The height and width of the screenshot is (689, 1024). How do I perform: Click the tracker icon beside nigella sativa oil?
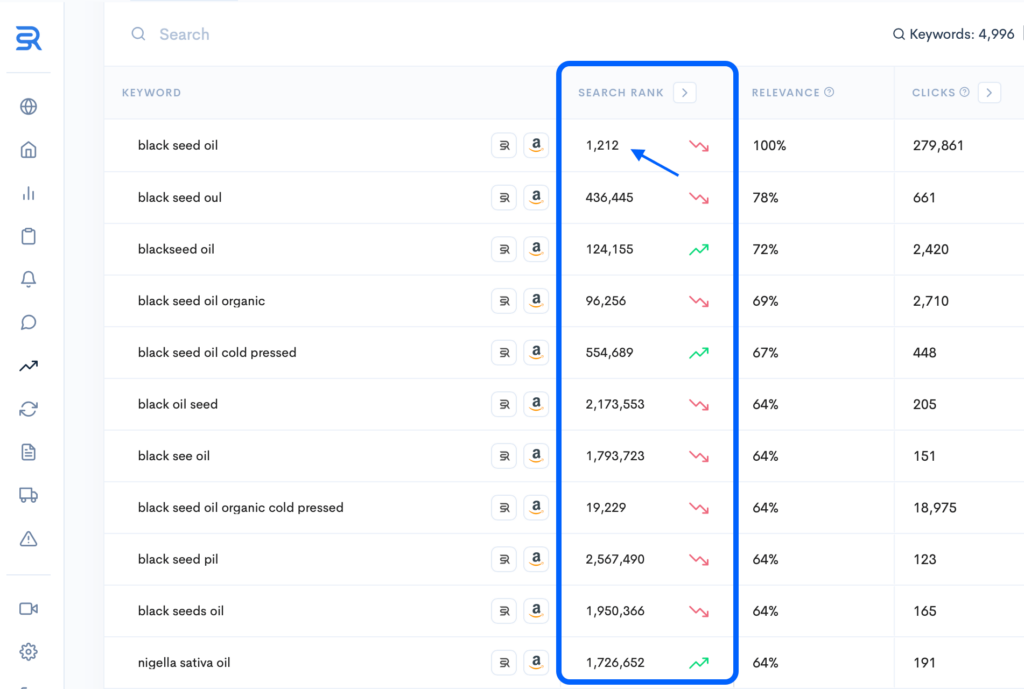[503, 662]
